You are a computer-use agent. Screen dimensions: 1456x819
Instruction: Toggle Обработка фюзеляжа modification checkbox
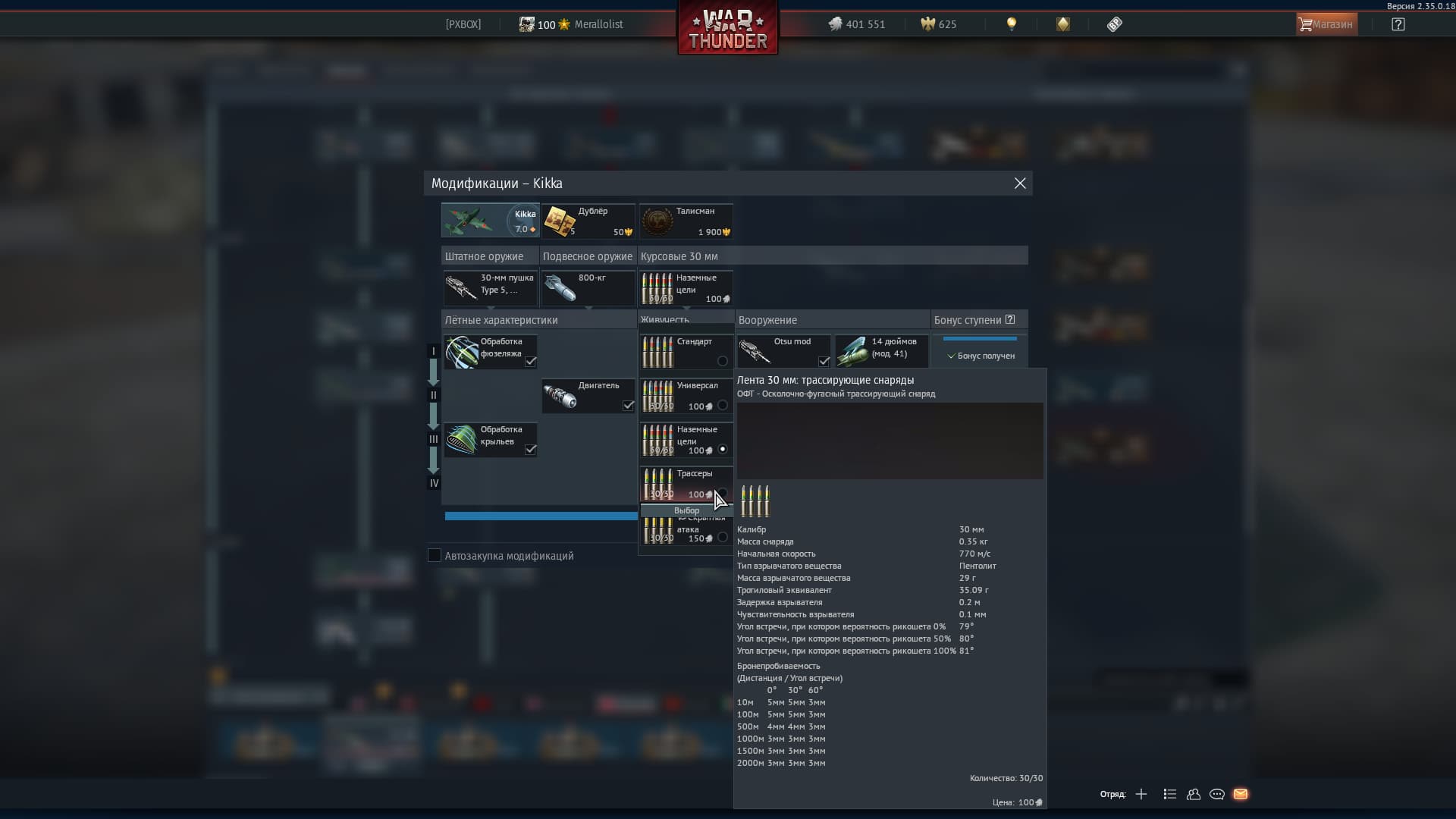coord(531,362)
